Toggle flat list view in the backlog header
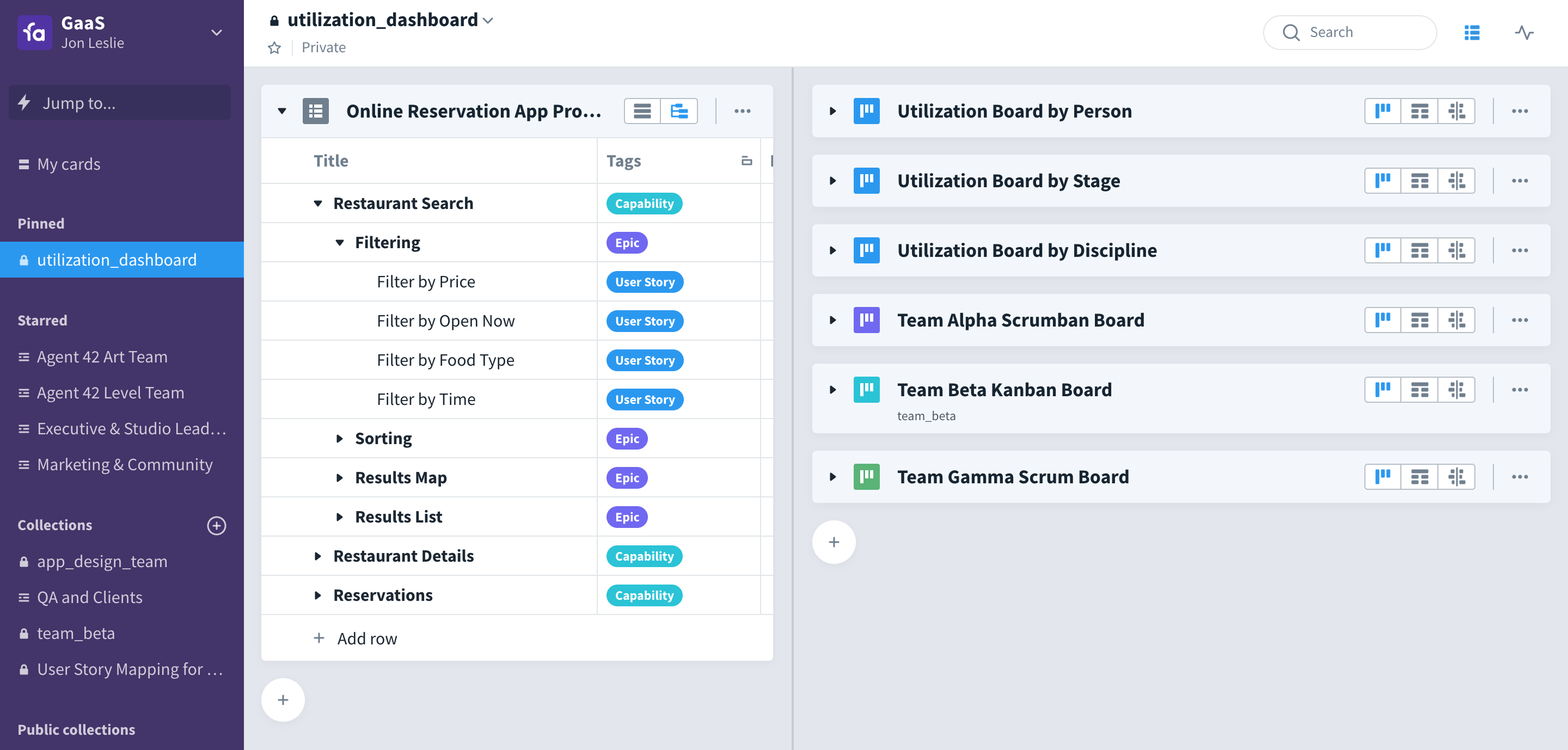1568x750 pixels. (642, 110)
